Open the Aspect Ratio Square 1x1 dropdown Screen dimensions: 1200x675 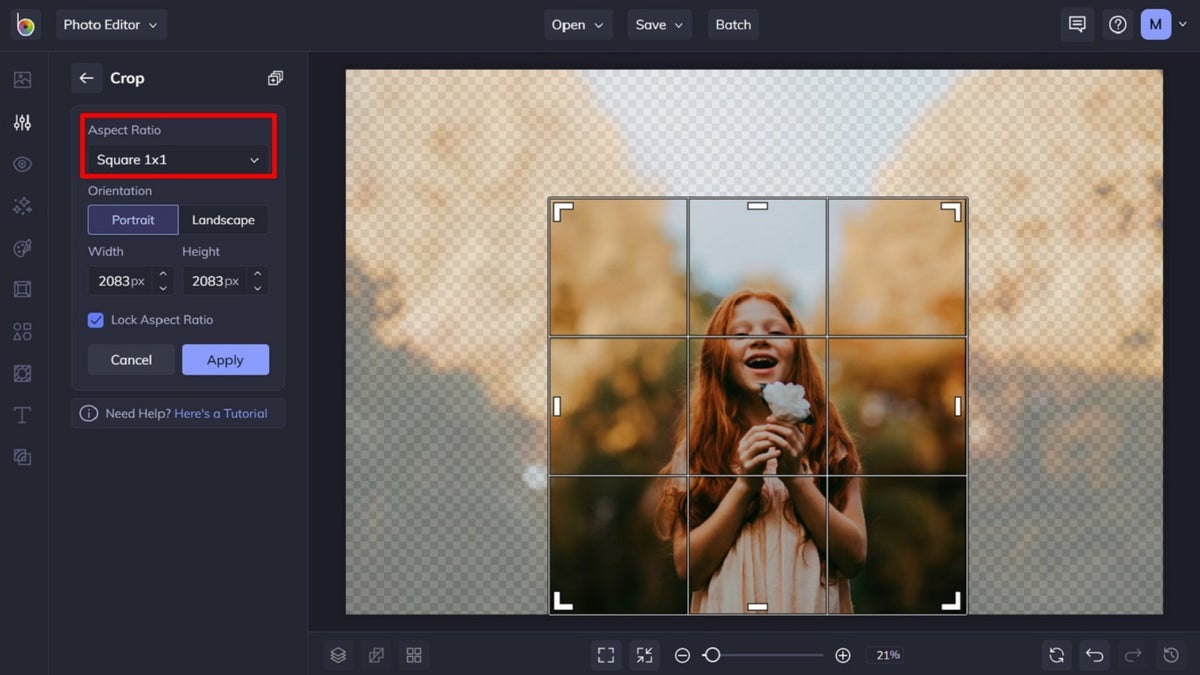[x=177, y=158]
